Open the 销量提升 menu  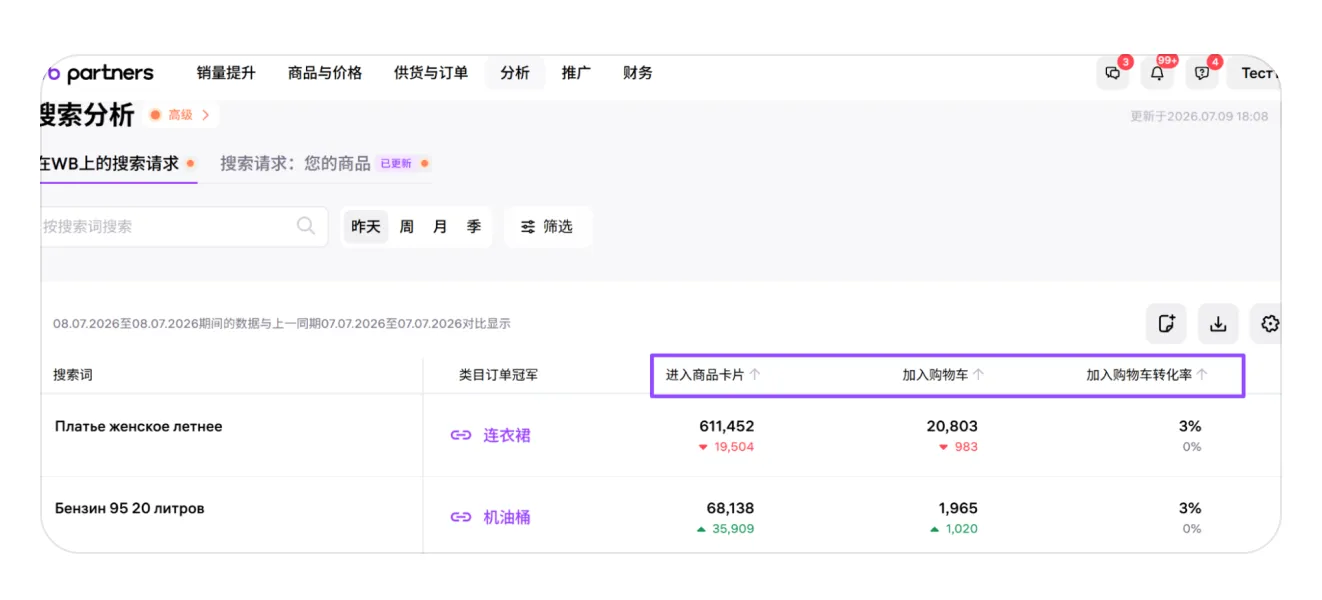[226, 73]
